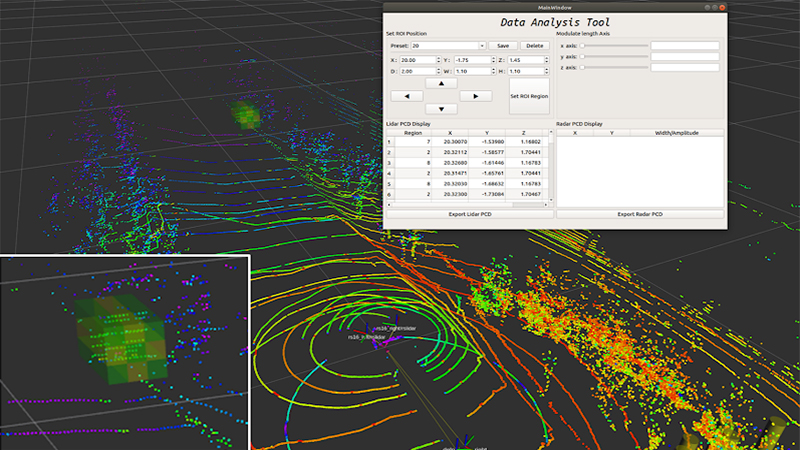Increase the W width spinbox value
The image size is (800, 450).
point(493,69)
